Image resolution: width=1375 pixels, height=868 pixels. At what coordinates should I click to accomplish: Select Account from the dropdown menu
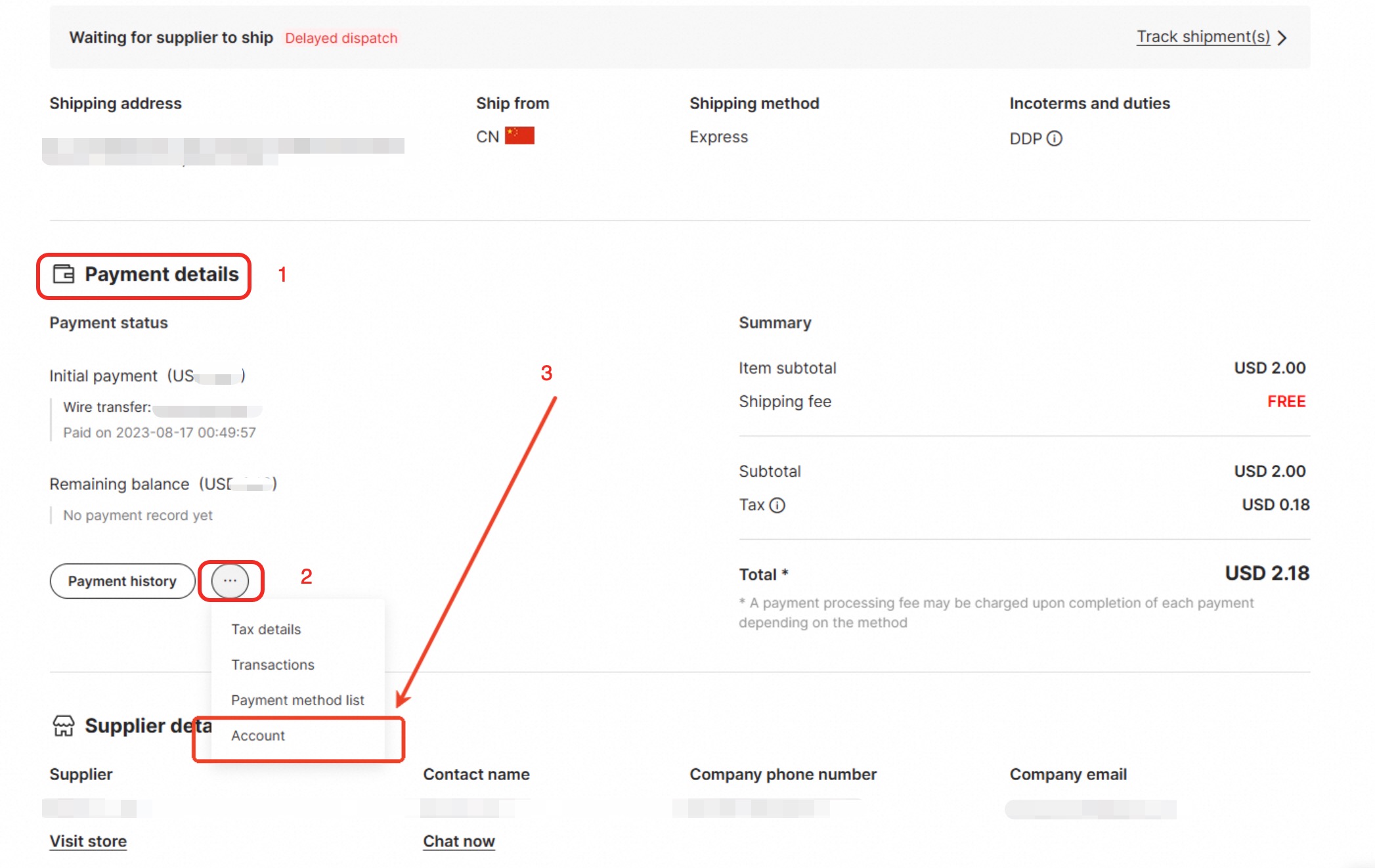point(258,735)
